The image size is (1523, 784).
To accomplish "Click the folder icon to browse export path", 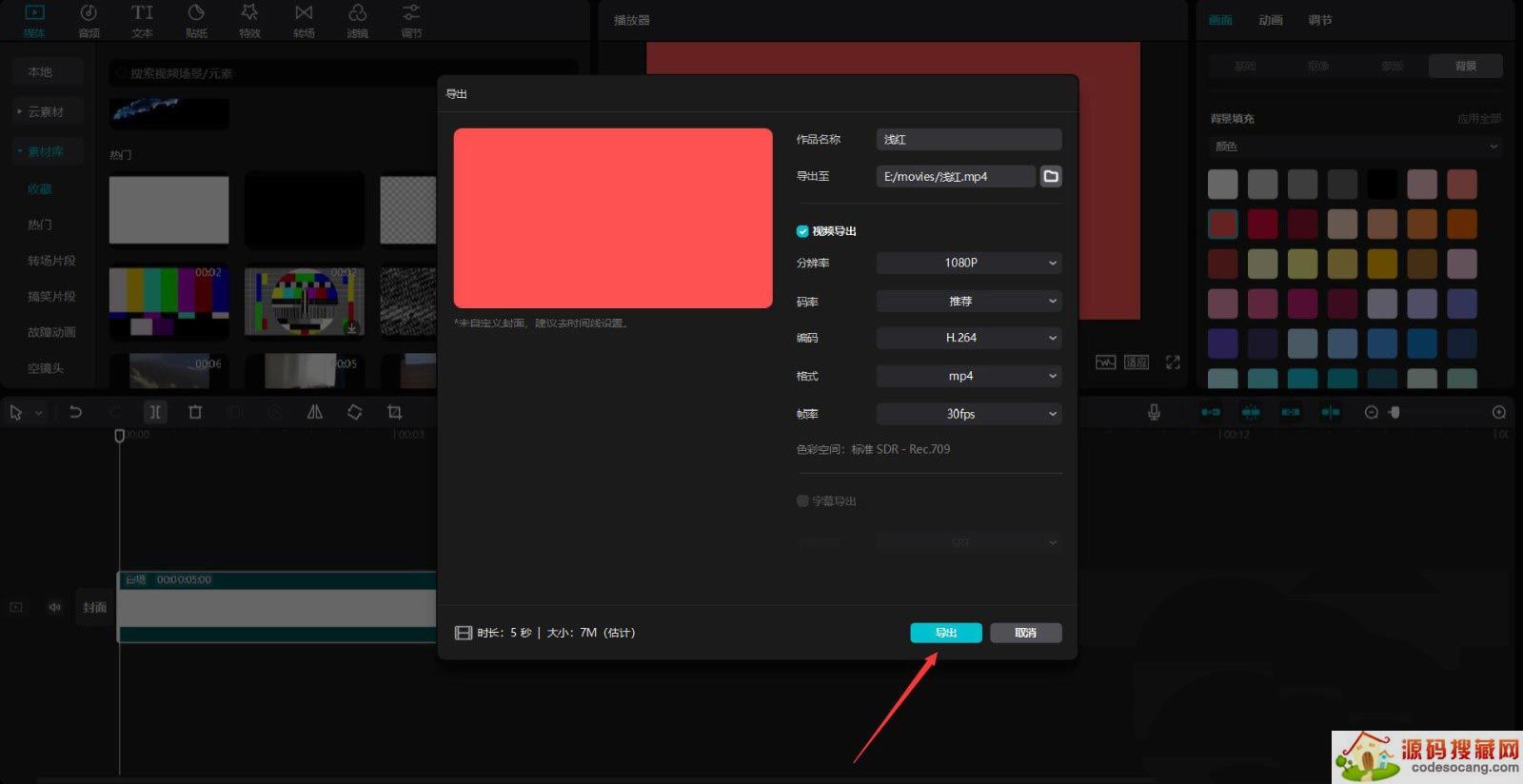I will pos(1051,176).
